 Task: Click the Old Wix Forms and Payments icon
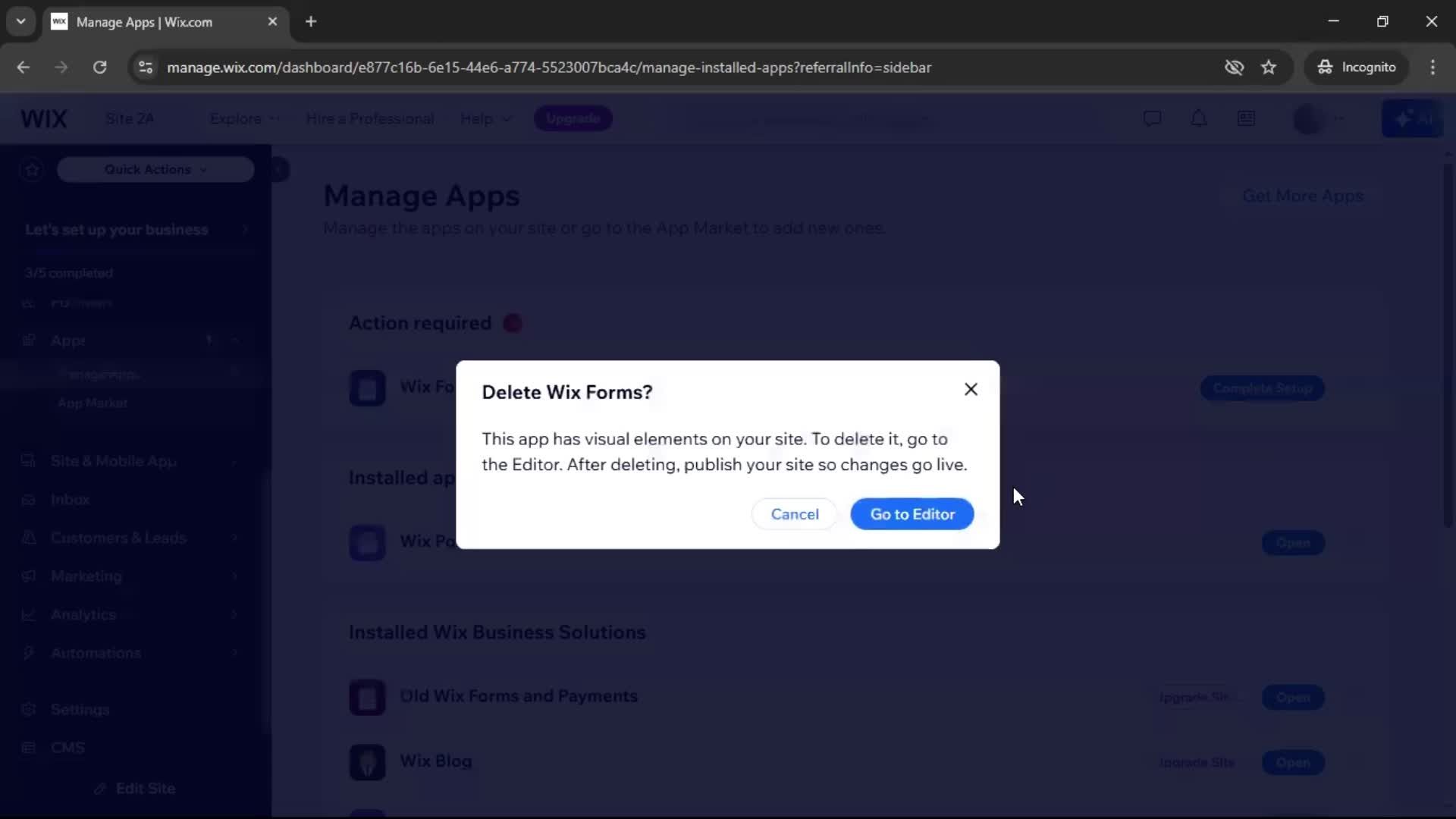pos(367,697)
